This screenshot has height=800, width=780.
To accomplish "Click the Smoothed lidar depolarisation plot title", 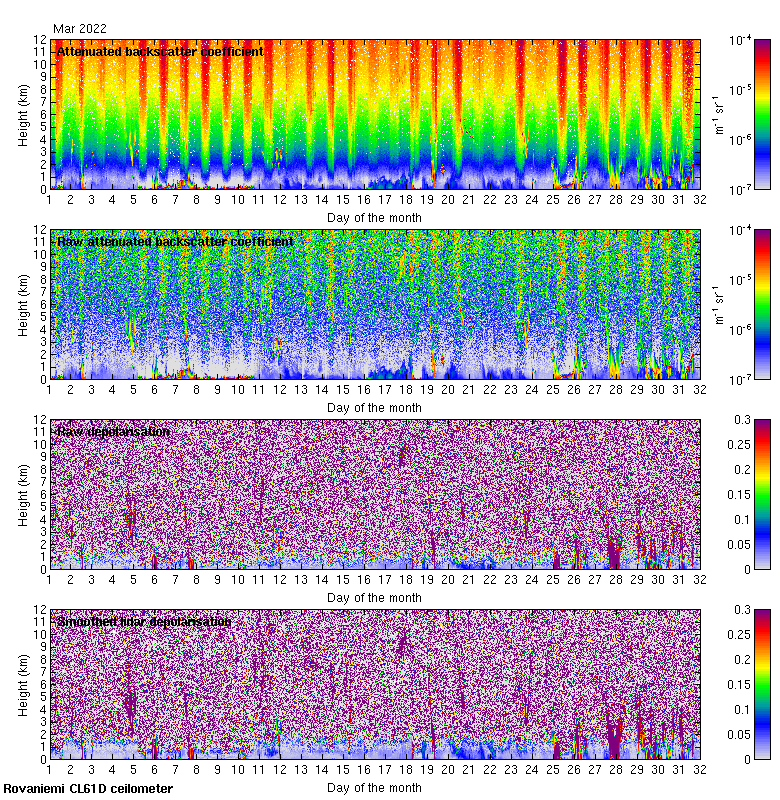I will pos(144,622).
